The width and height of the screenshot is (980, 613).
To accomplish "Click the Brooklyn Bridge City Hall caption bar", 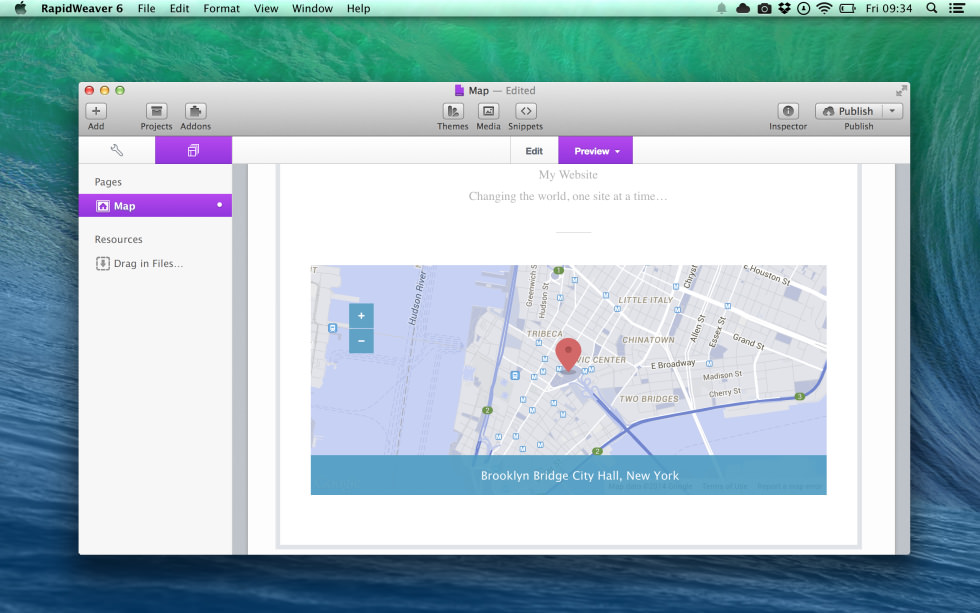I will click(568, 475).
